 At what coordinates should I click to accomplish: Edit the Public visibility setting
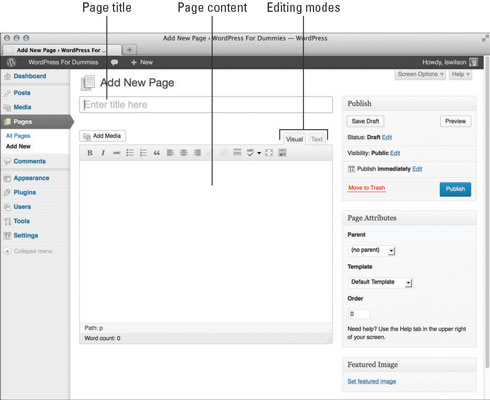tap(395, 153)
